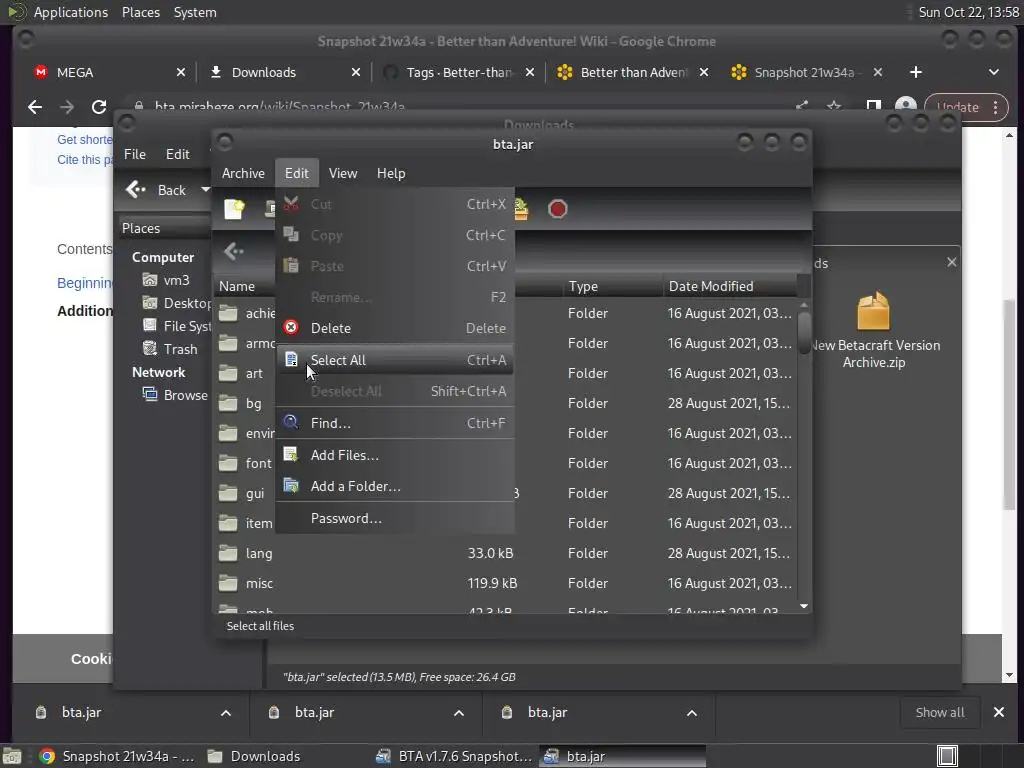Click scroll down arrow in archive list
The width and height of the screenshot is (1024, 768).
click(804, 606)
